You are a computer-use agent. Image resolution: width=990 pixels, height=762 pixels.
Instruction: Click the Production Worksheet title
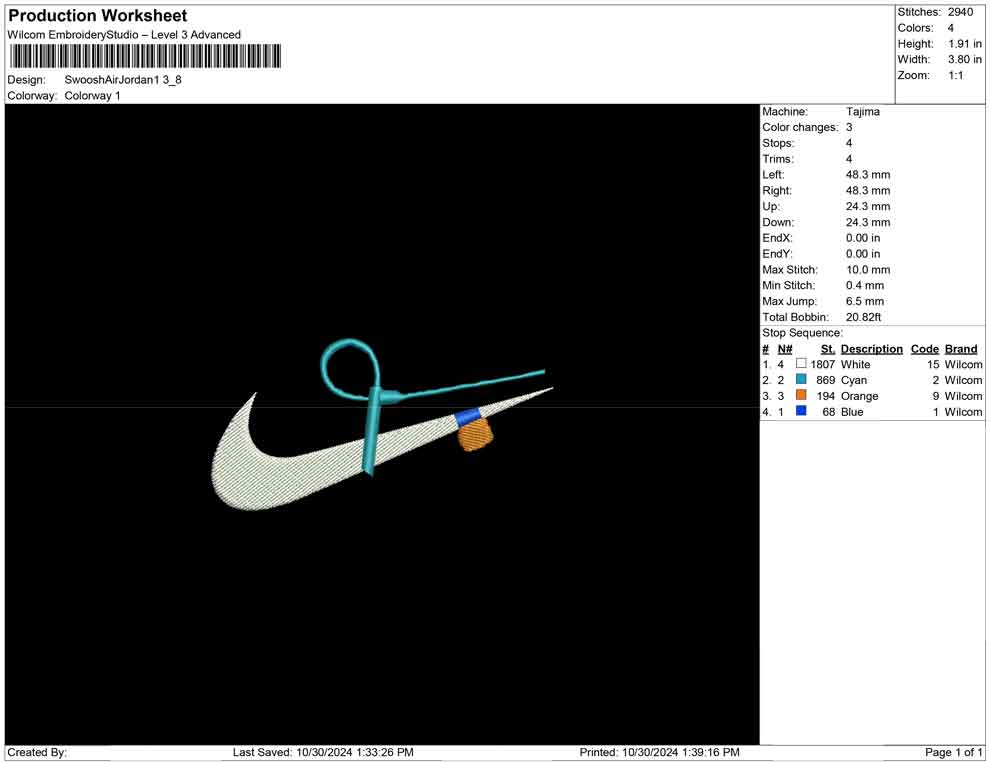click(97, 16)
